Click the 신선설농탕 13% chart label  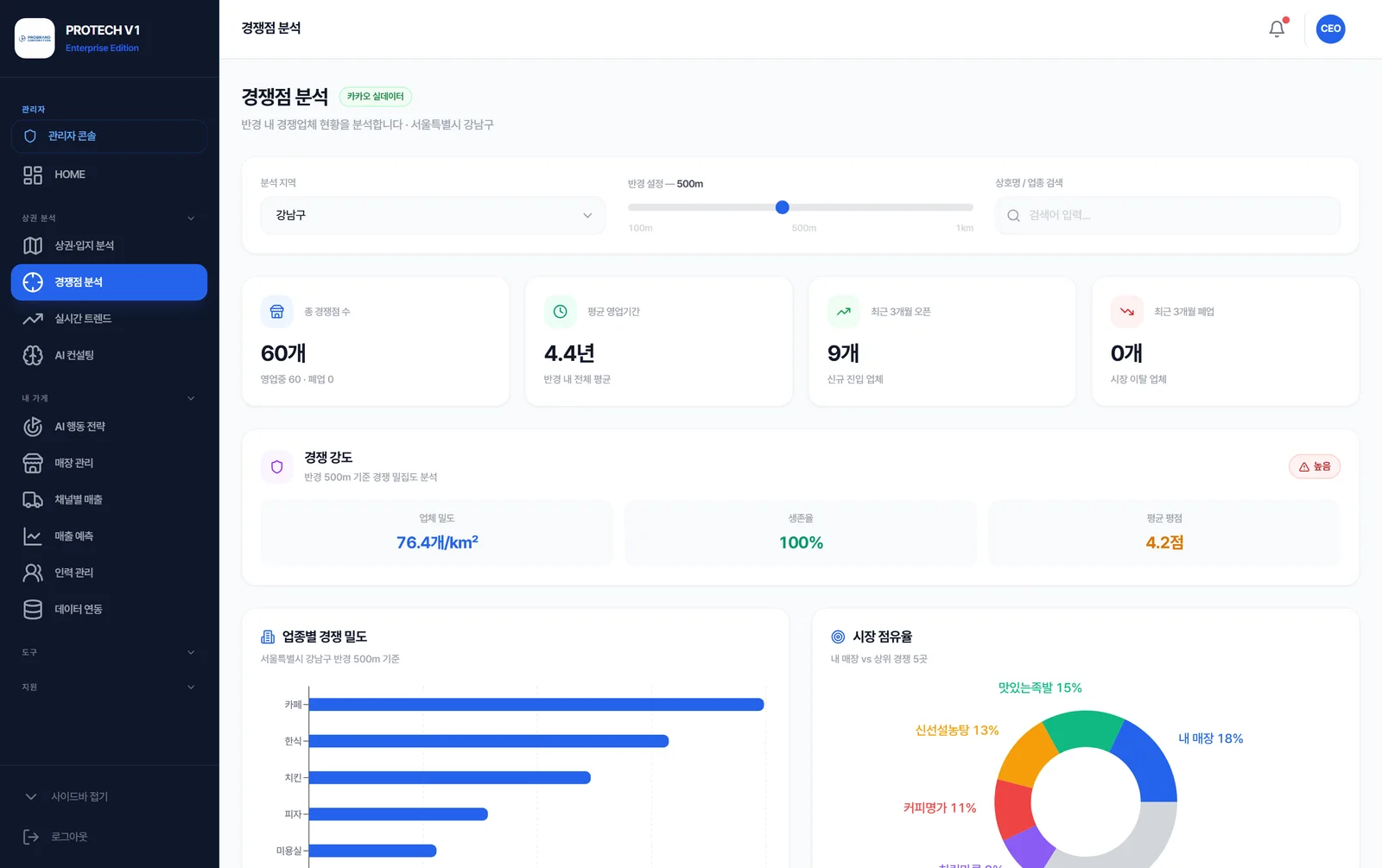[x=957, y=731]
